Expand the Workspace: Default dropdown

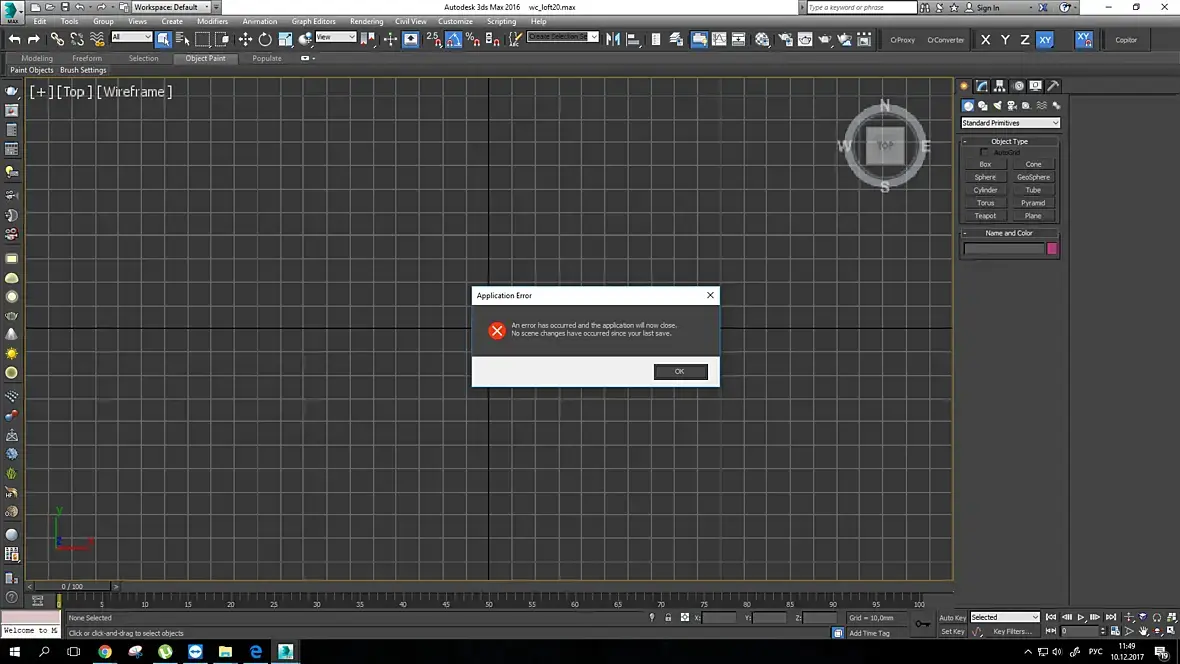172,7
